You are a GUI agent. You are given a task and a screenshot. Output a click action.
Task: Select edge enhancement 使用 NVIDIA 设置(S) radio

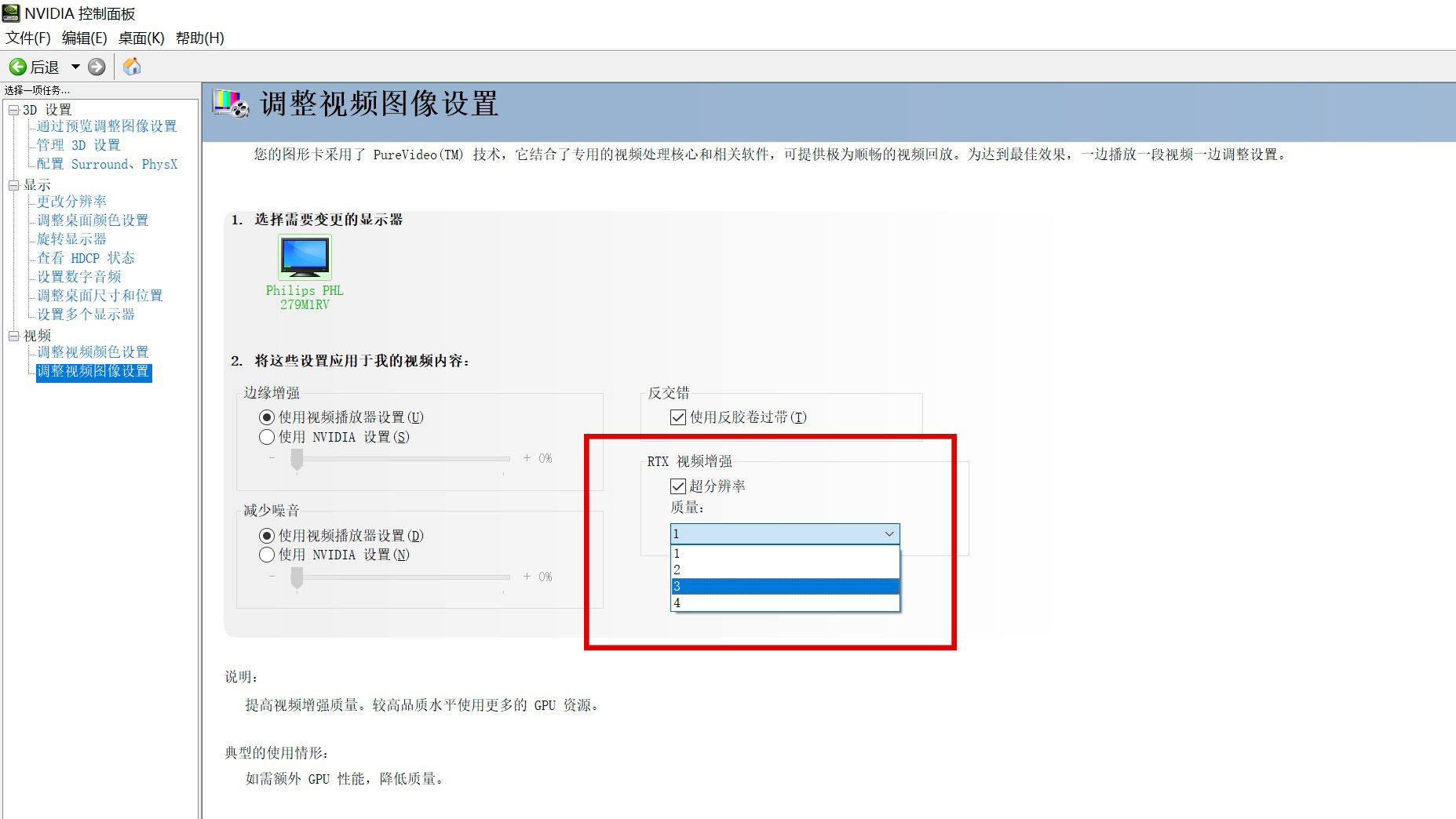[x=267, y=437]
